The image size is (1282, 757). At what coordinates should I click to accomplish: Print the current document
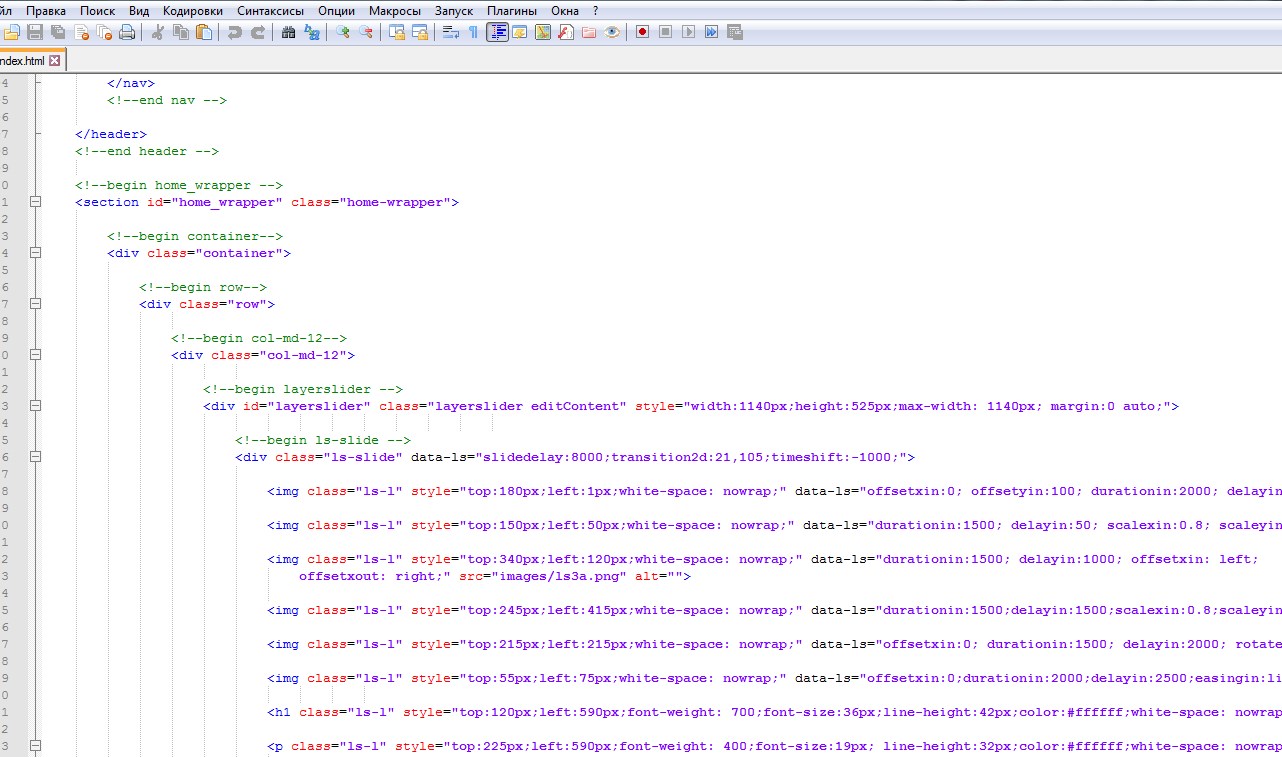tap(127, 31)
